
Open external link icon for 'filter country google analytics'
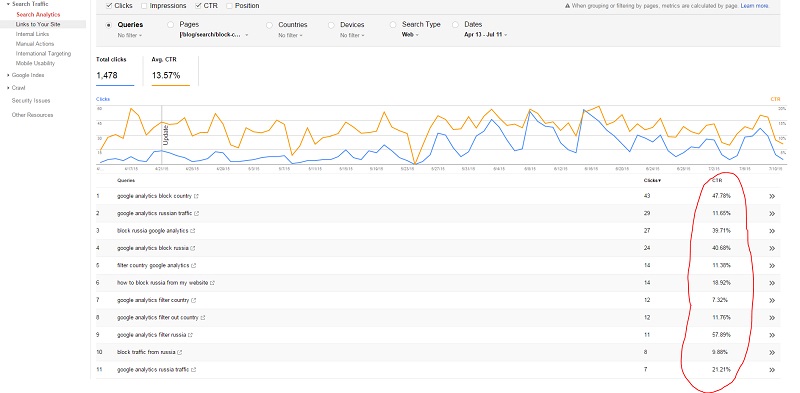coord(194,265)
